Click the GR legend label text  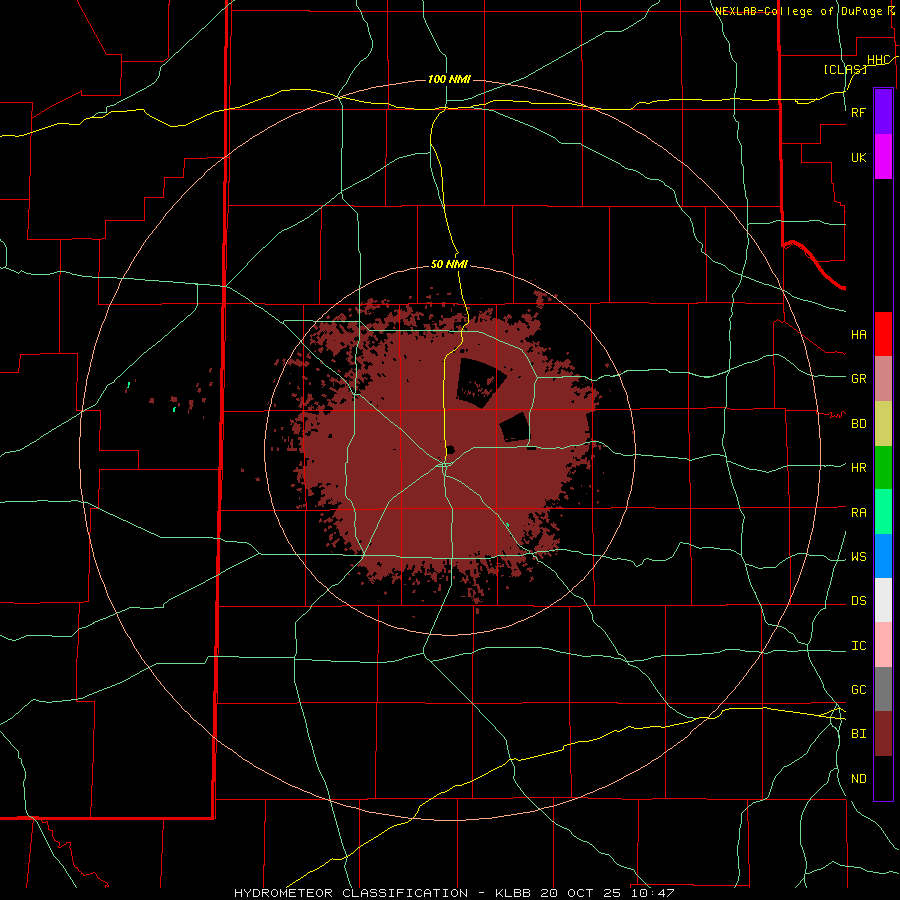(858, 379)
